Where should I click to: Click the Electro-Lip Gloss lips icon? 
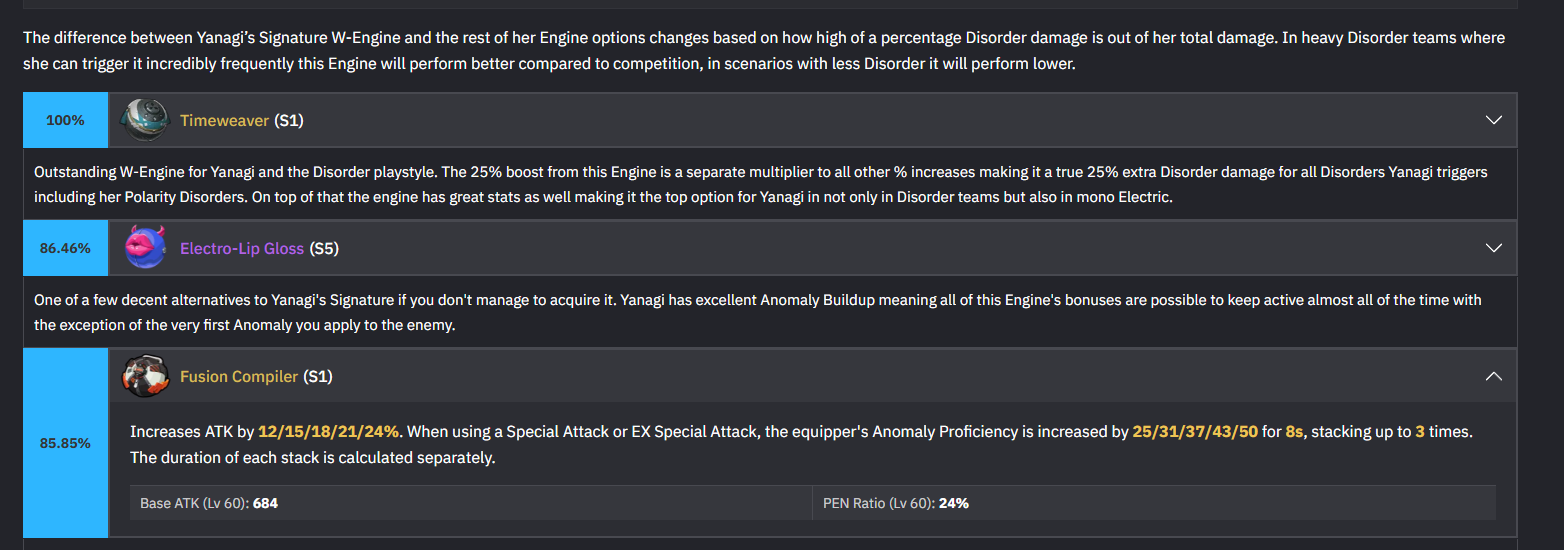[x=145, y=248]
